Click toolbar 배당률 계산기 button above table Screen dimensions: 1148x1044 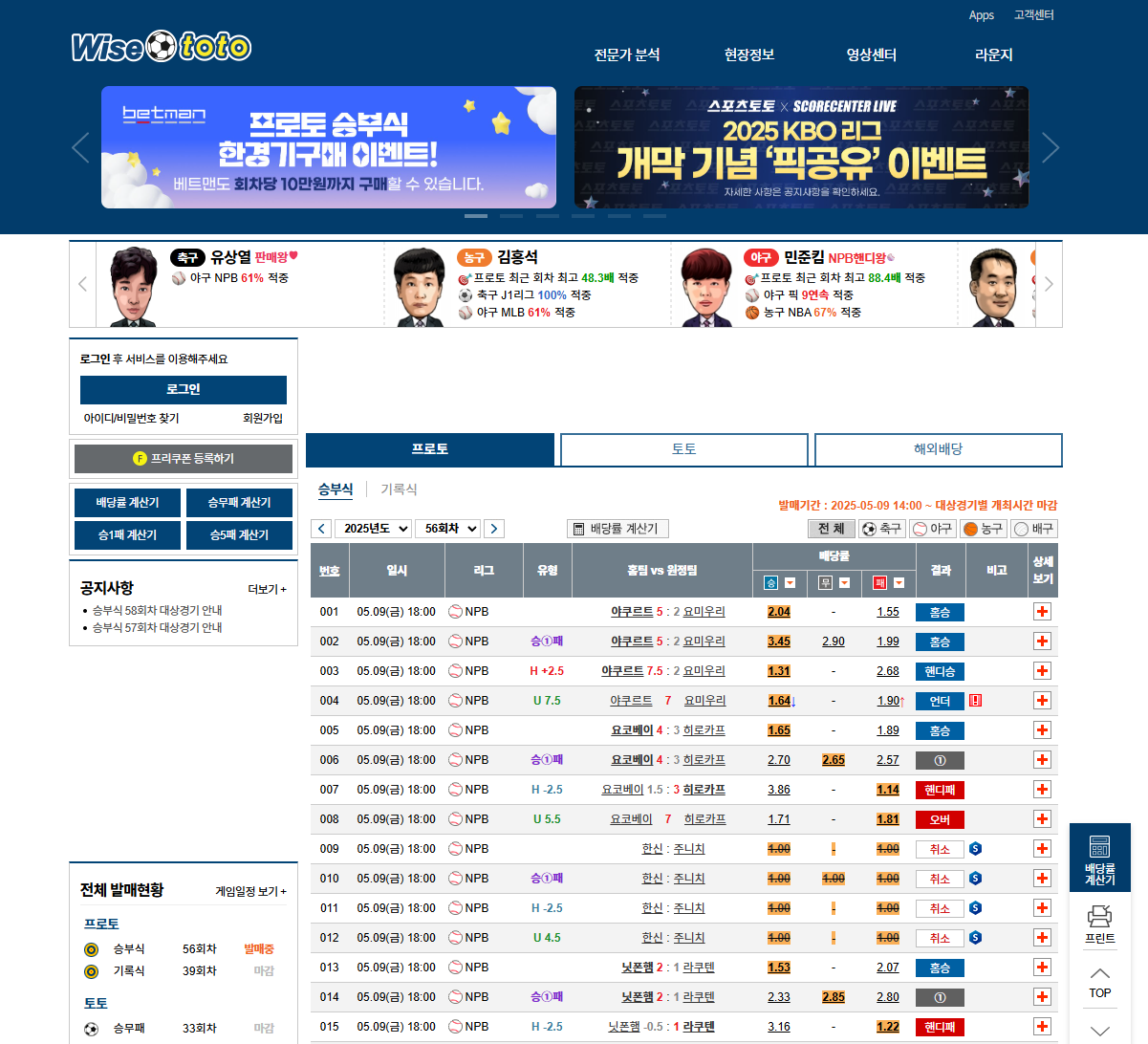(x=617, y=529)
